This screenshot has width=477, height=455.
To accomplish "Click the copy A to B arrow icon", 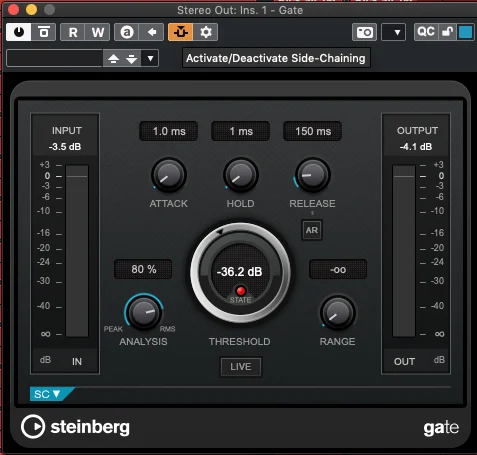I will tap(152, 32).
